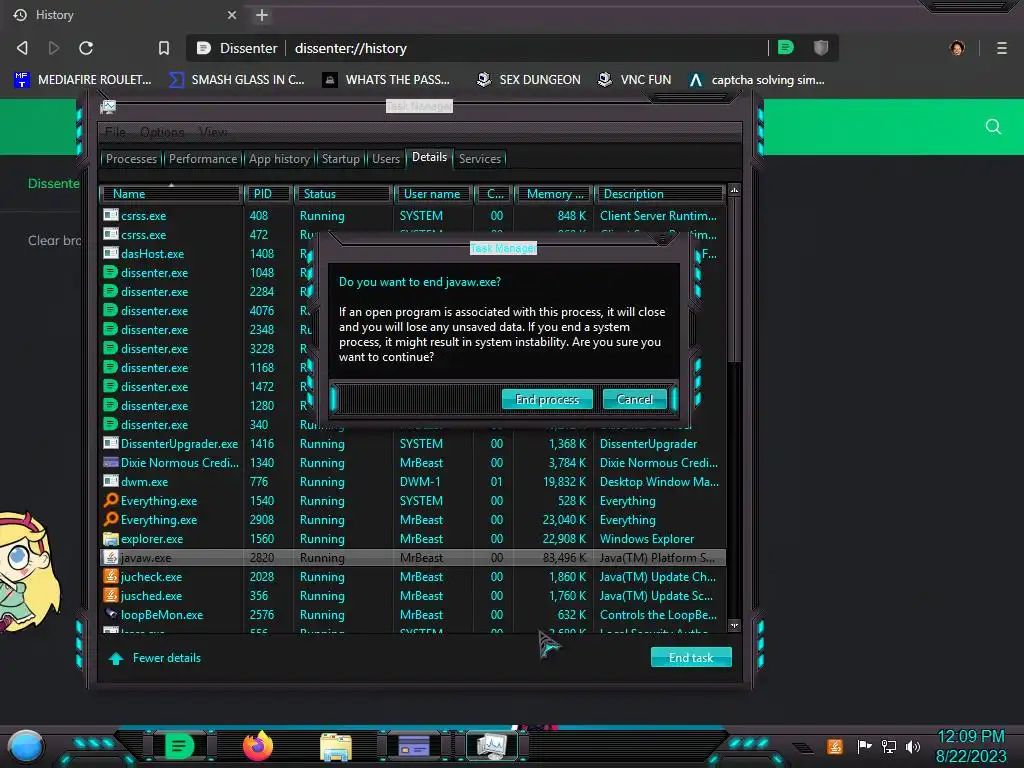Select the Everything.exe icon with PID 1540
Image resolution: width=1024 pixels, height=768 pixels.
click(111, 500)
